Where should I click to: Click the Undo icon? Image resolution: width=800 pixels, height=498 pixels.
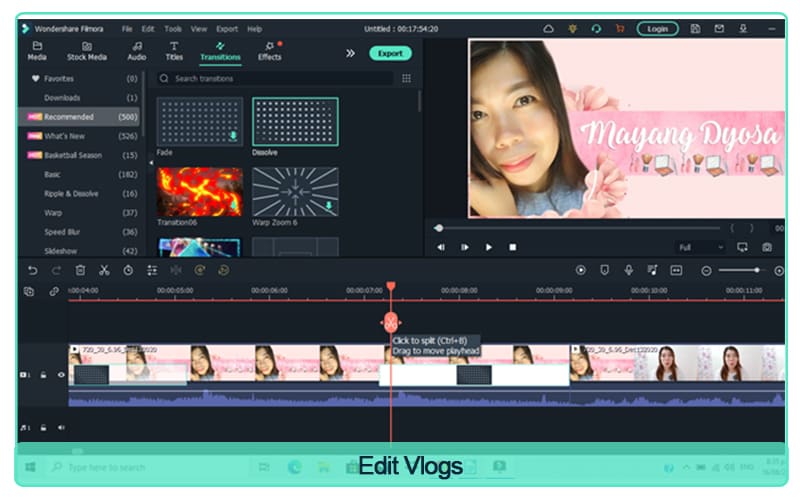coord(33,270)
